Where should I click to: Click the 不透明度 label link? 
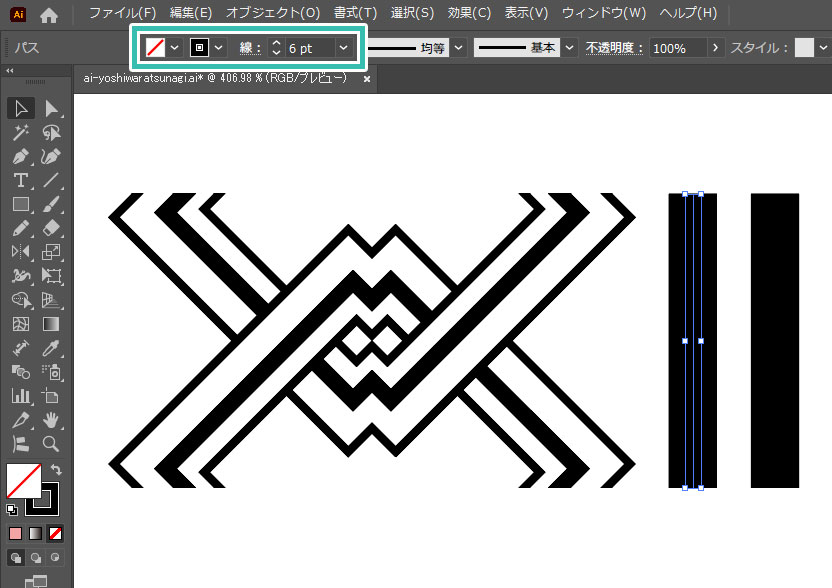(614, 48)
